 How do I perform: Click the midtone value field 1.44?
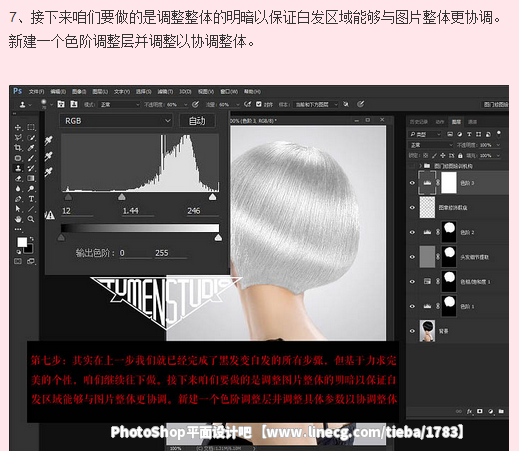138,211
